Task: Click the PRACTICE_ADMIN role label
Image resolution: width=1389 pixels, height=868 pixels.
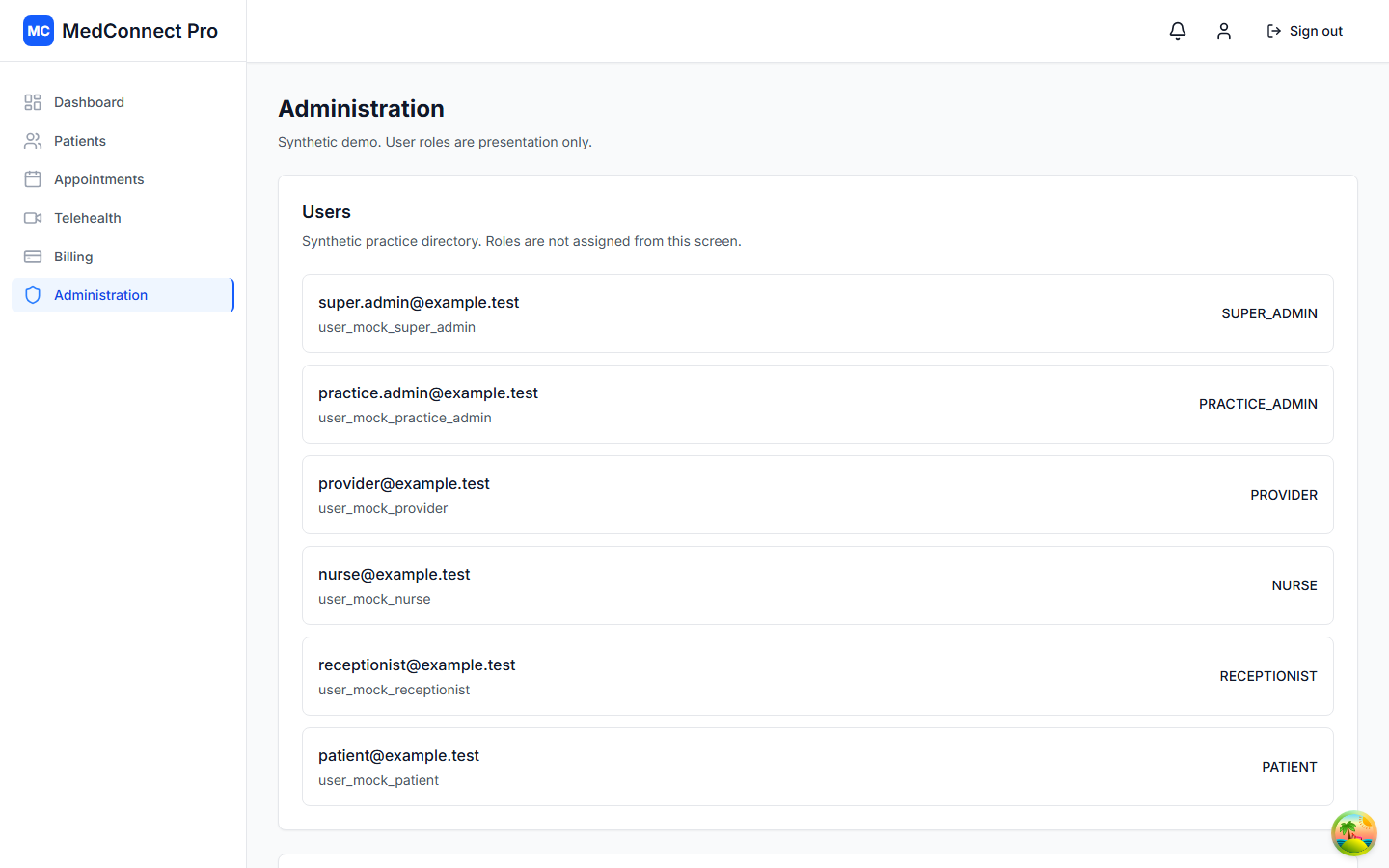Action: (1258, 404)
